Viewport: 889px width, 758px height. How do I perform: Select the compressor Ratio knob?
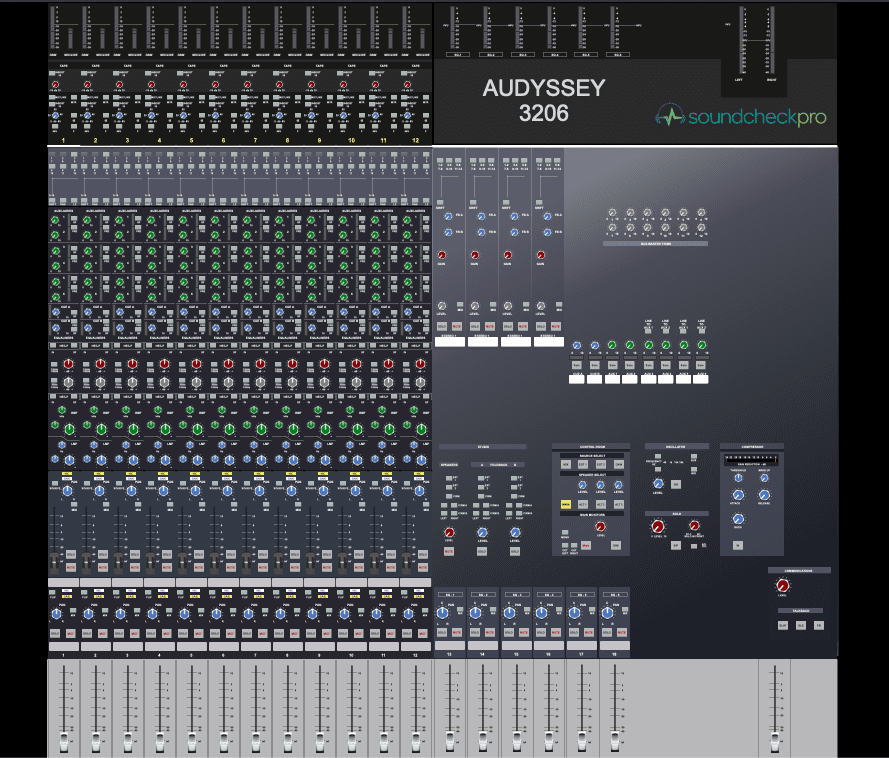[x=738, y=519]
